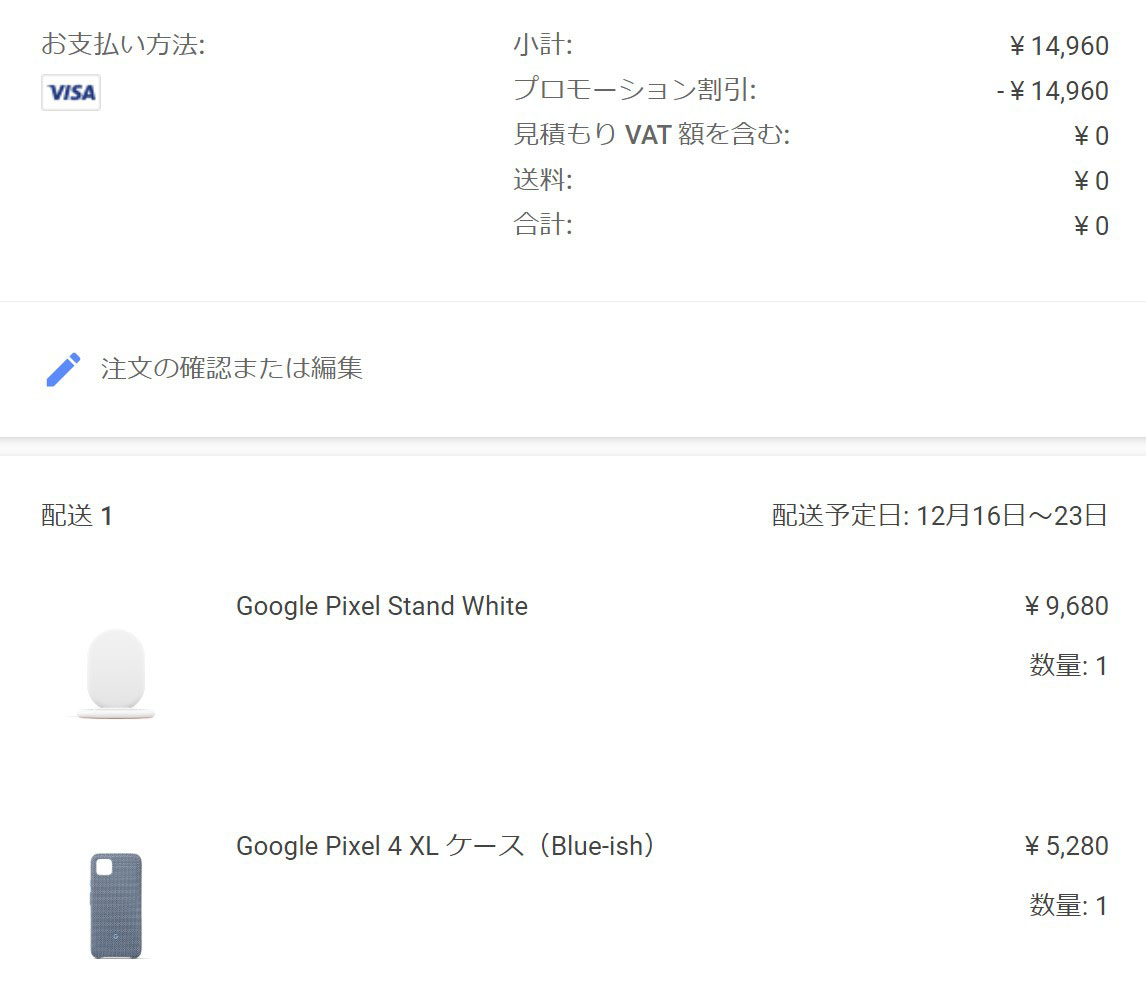Click the 合計 label
The width and height of the screenshot is (1146, 991).
coord(543,224)
